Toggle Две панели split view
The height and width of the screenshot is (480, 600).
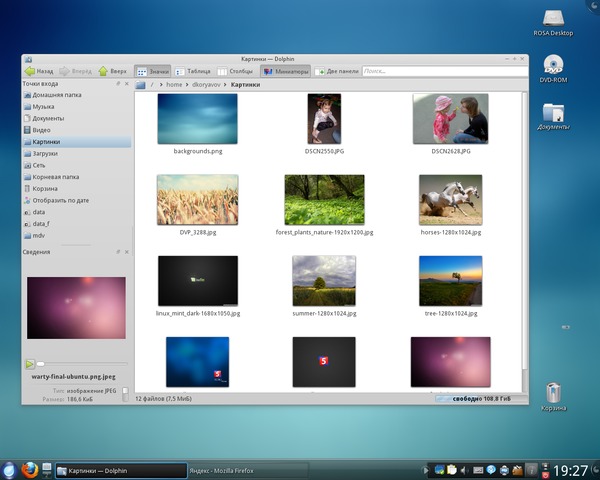coord(336,72)
